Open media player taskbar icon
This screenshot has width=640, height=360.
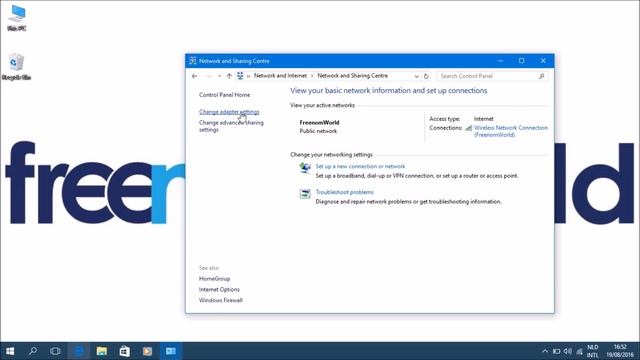[x=147, y=351]
